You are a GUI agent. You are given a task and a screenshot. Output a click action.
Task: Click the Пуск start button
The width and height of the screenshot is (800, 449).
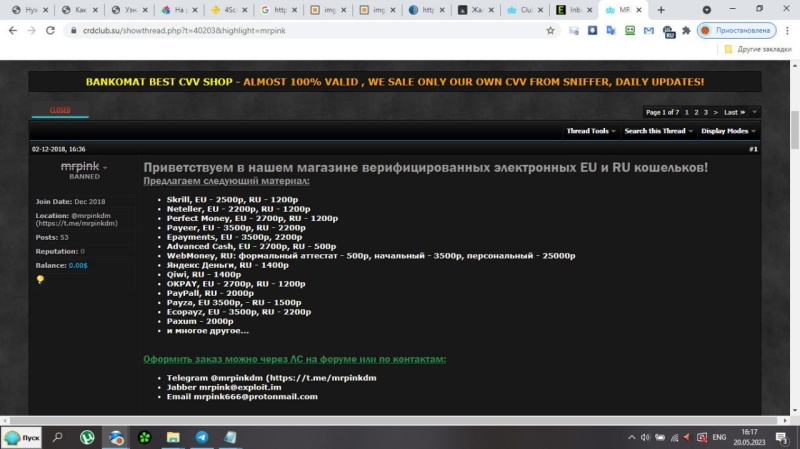point(21,437)
